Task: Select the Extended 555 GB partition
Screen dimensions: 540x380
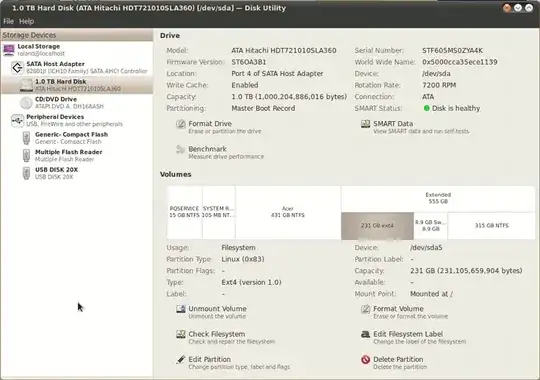Action: 438,199
